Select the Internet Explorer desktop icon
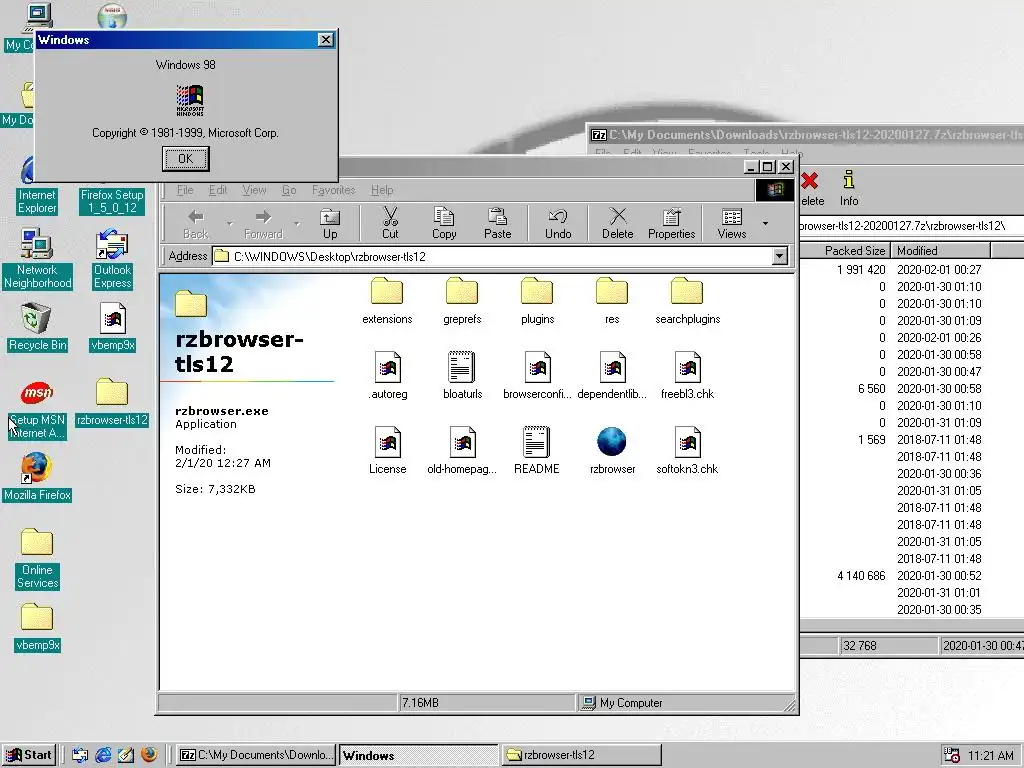This screenshot has height=768, width=1024. click(x=37, y=186)
